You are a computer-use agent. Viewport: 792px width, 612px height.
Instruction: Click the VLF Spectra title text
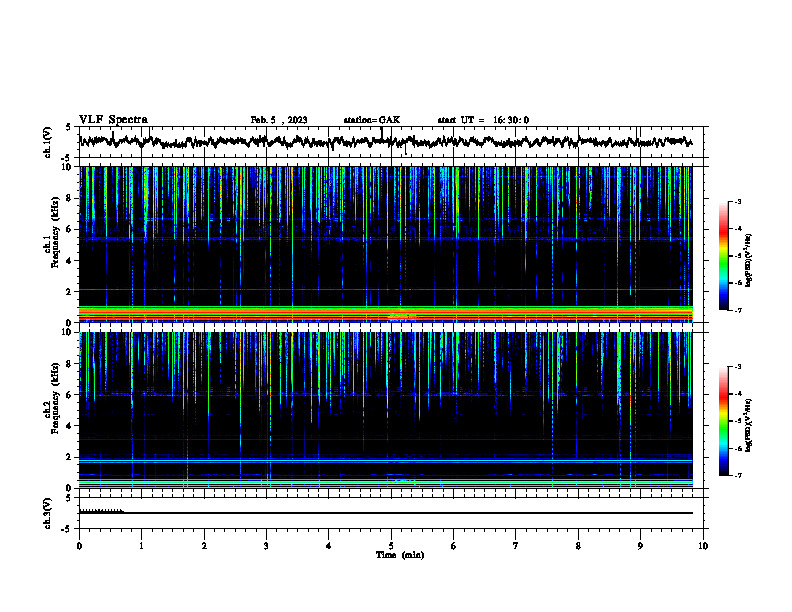click(113, 120)
